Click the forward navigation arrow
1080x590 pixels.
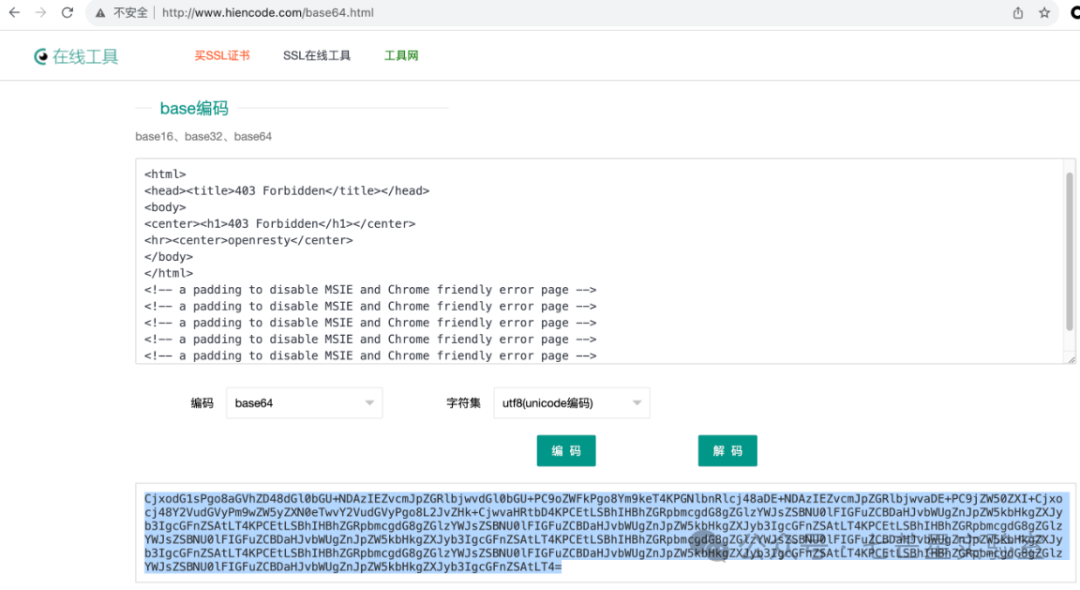tap(39, 14)
